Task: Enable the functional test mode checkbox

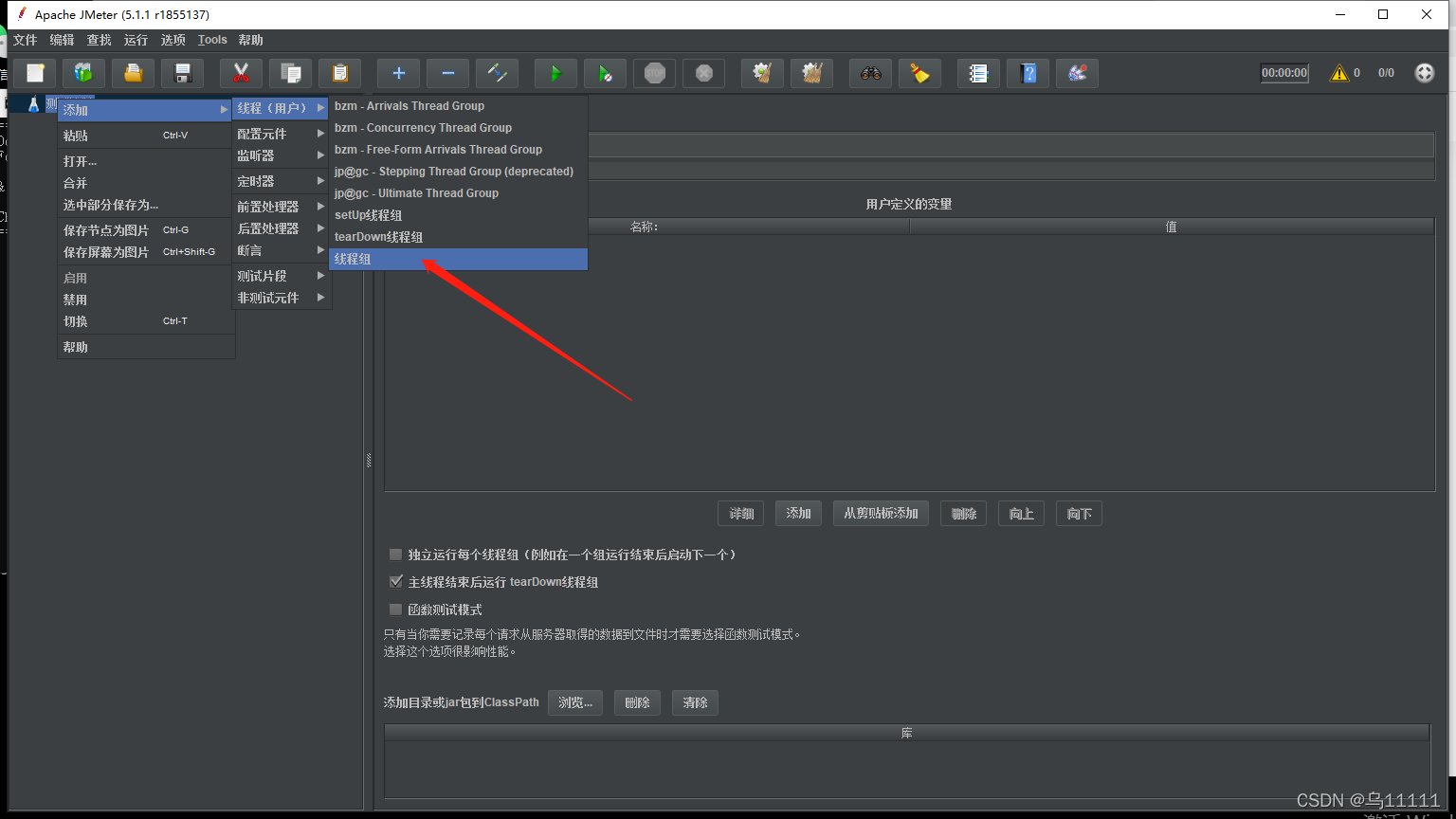Action: (396, 610)
